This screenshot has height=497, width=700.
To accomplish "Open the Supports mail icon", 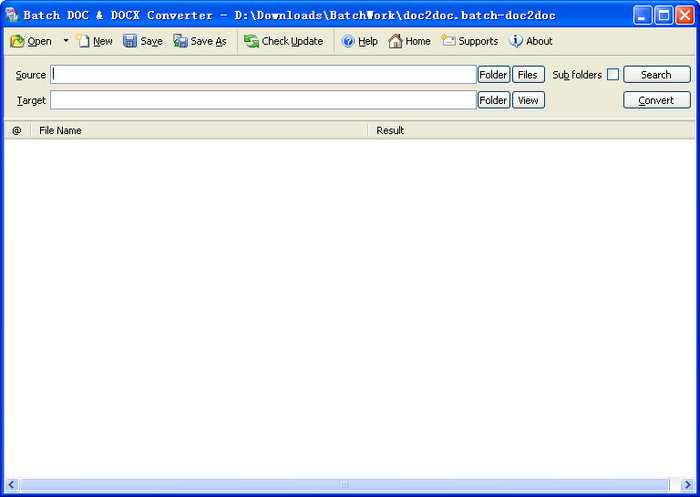I will (x=449, y=41).
